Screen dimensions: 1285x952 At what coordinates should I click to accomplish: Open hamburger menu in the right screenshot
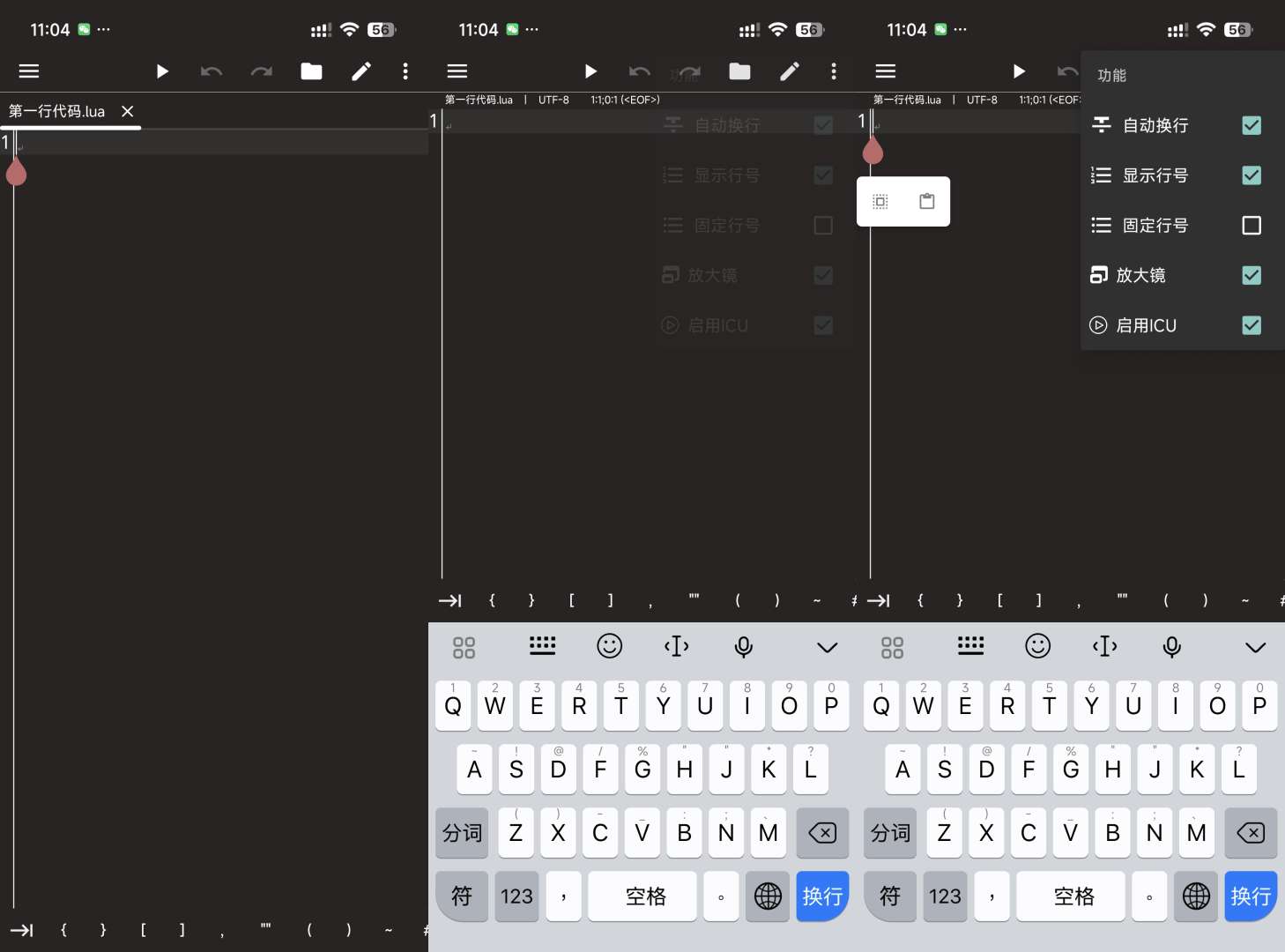(x=886, y=71)
